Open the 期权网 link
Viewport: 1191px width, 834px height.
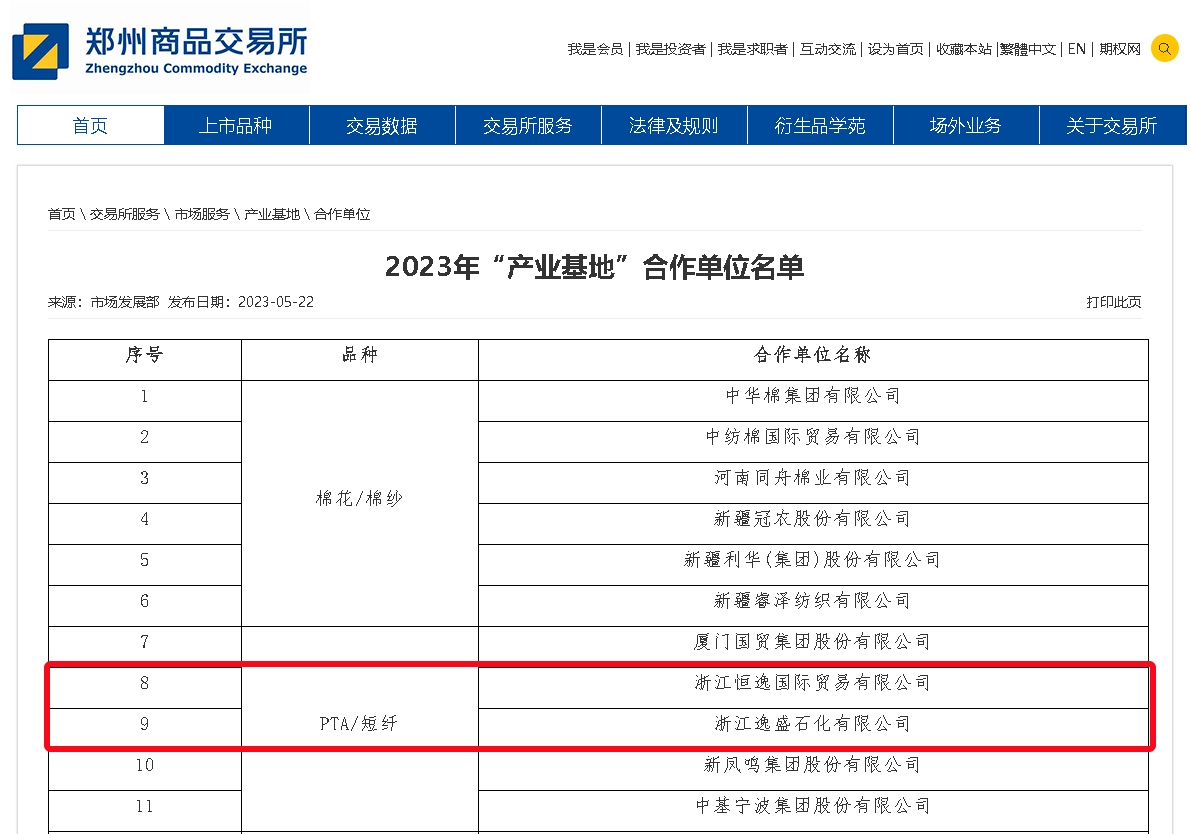1119,49
